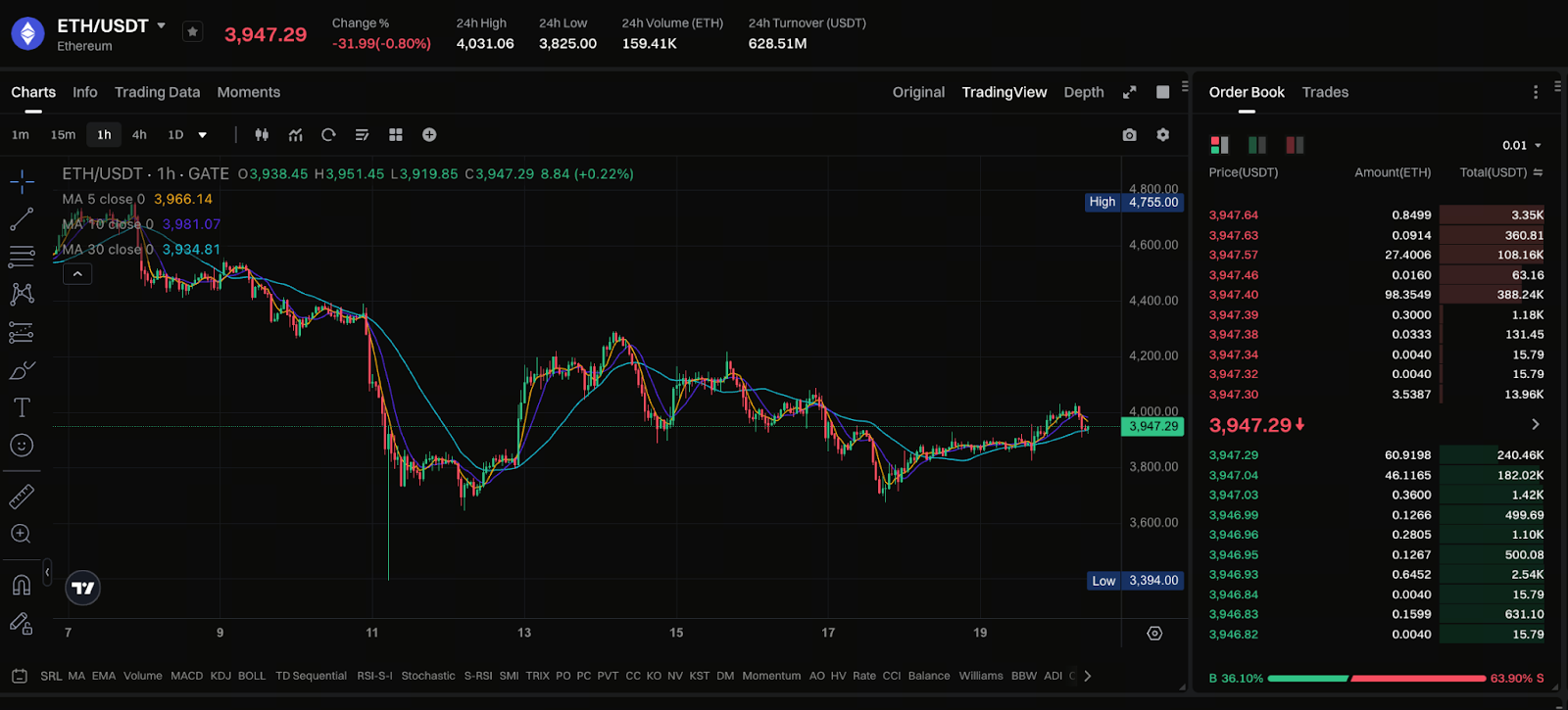Select the crosshair cursor tool
Screen dimensions: 1568x710
pos(22,181)
